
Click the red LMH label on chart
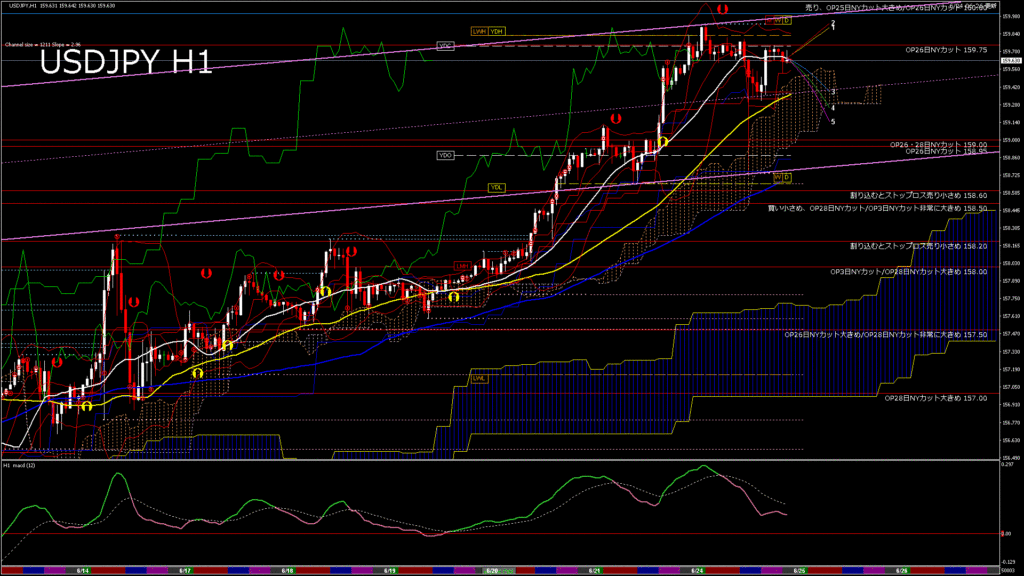pos(464,266)
